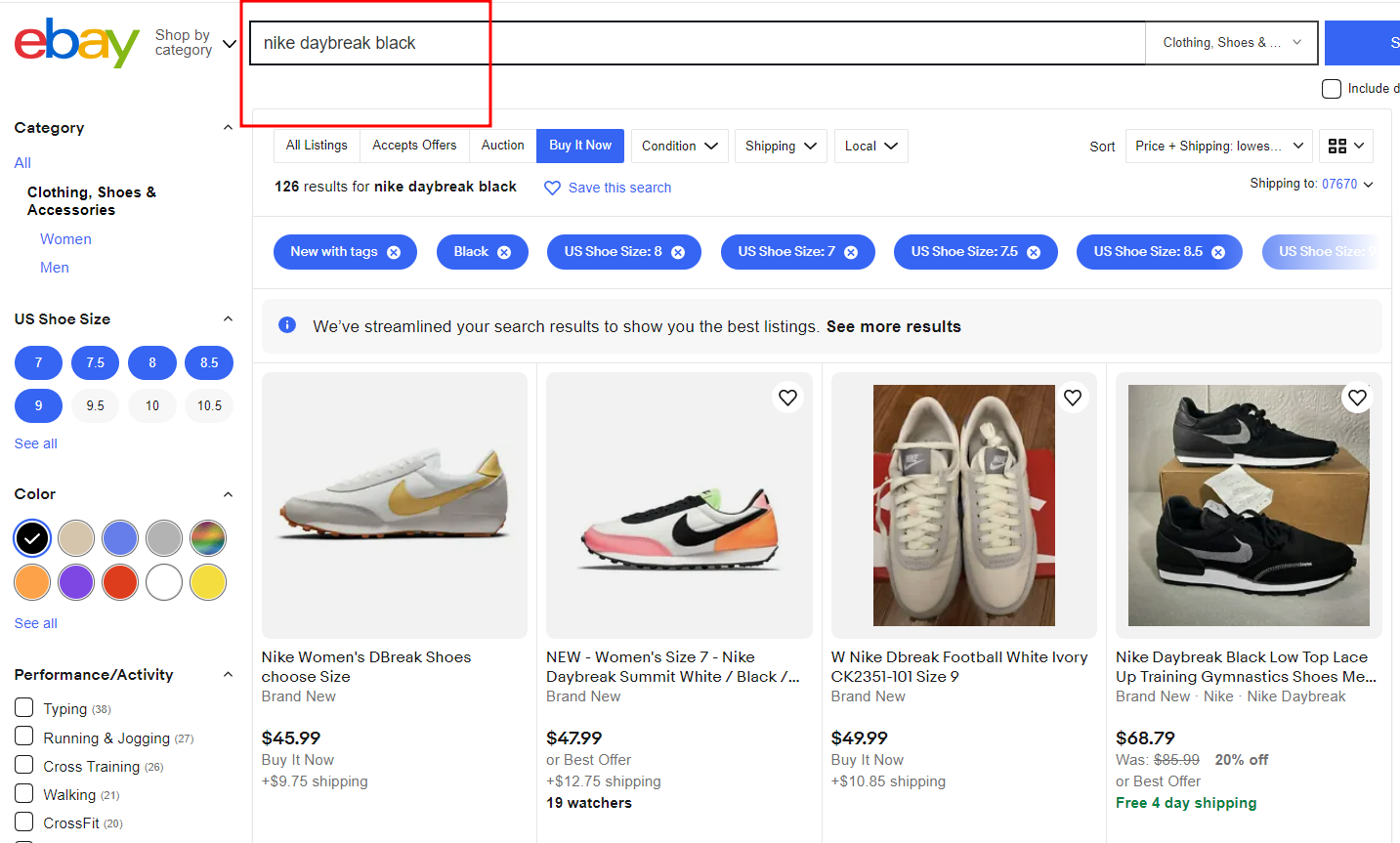Image resolution: width=1400 pixels, height=843 pixels.
Task: Tick the Walking checkbox
Action: click(x=24, y=793)
